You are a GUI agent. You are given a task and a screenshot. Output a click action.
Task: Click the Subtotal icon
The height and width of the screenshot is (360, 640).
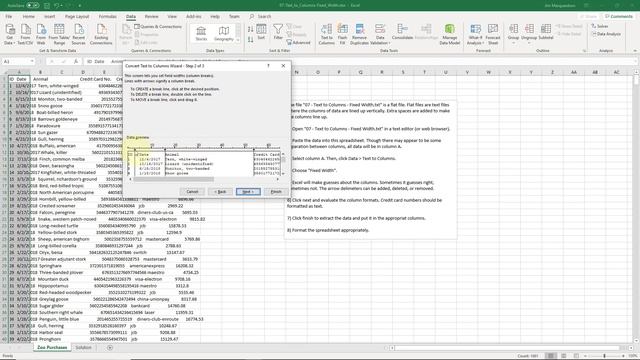point(546,32)
